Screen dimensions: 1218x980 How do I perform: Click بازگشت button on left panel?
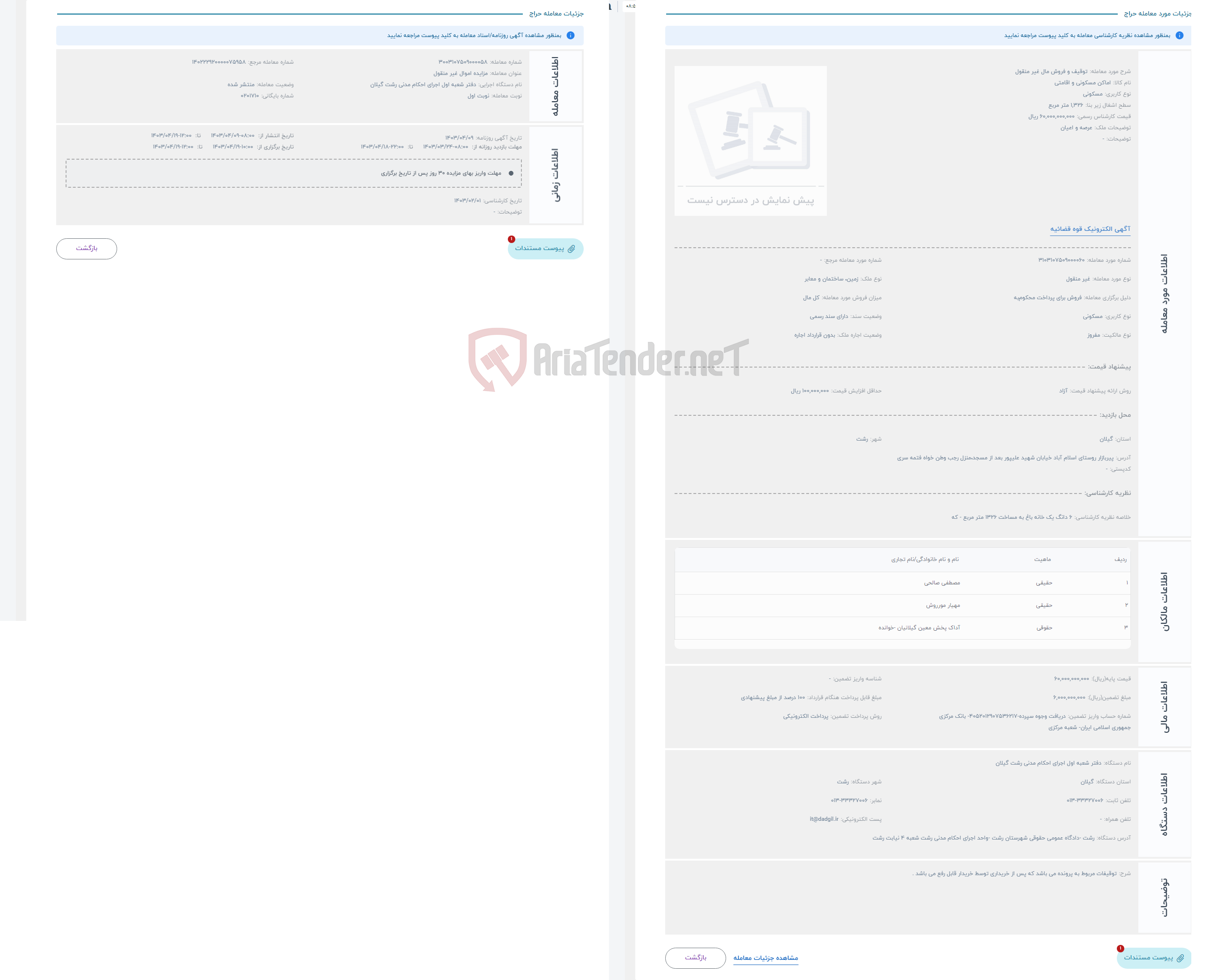click(86, 248)
